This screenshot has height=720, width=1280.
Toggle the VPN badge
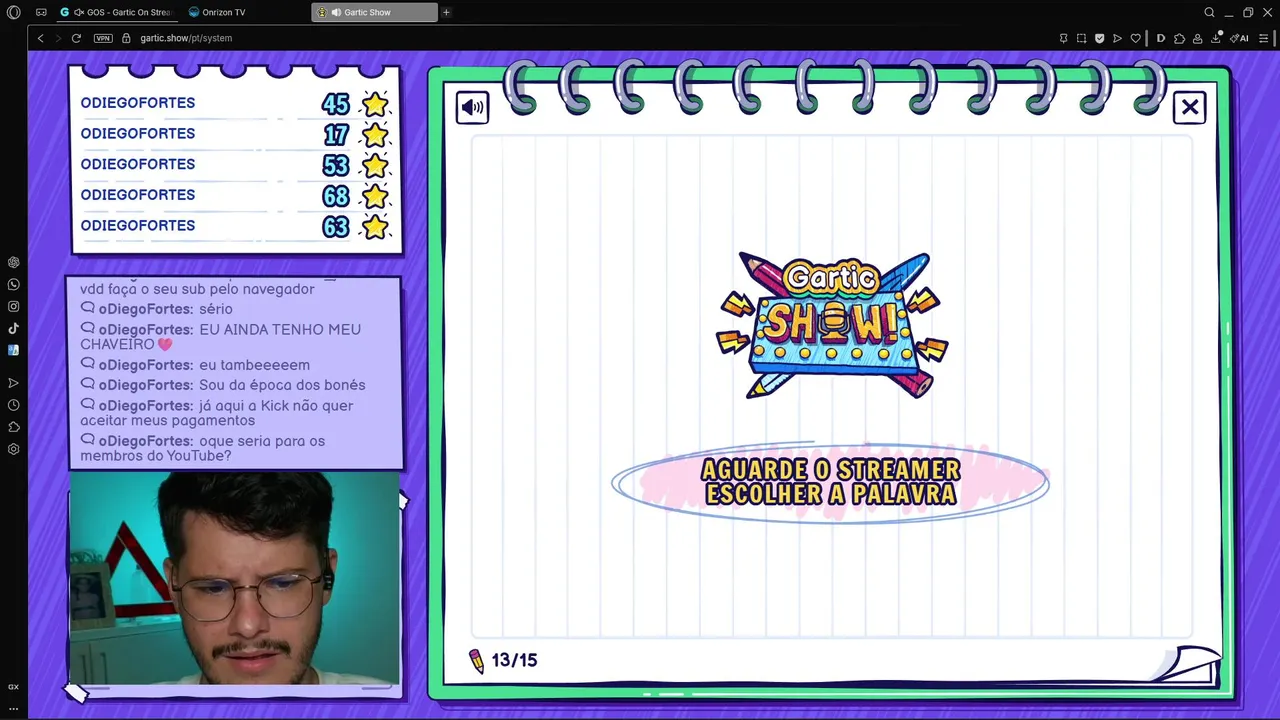[103, 38]
